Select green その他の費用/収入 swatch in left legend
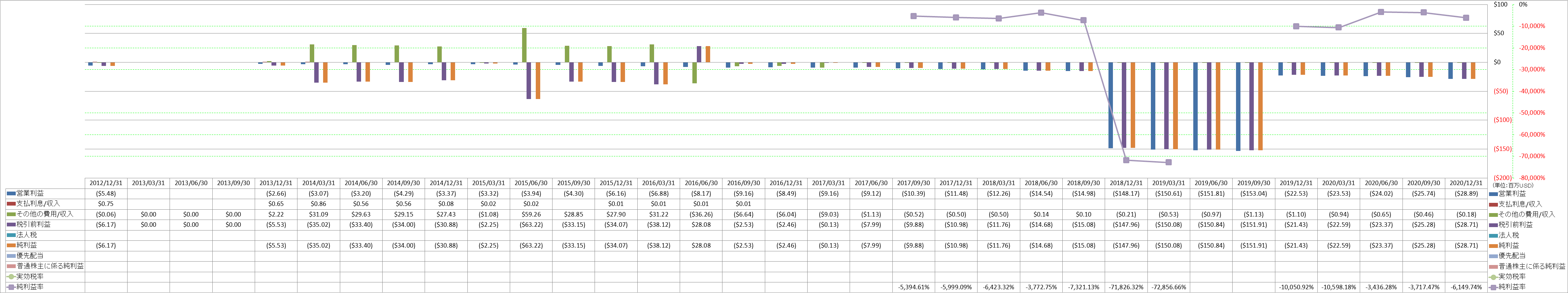Screen dimensions: 1568x293 [11, 214]
